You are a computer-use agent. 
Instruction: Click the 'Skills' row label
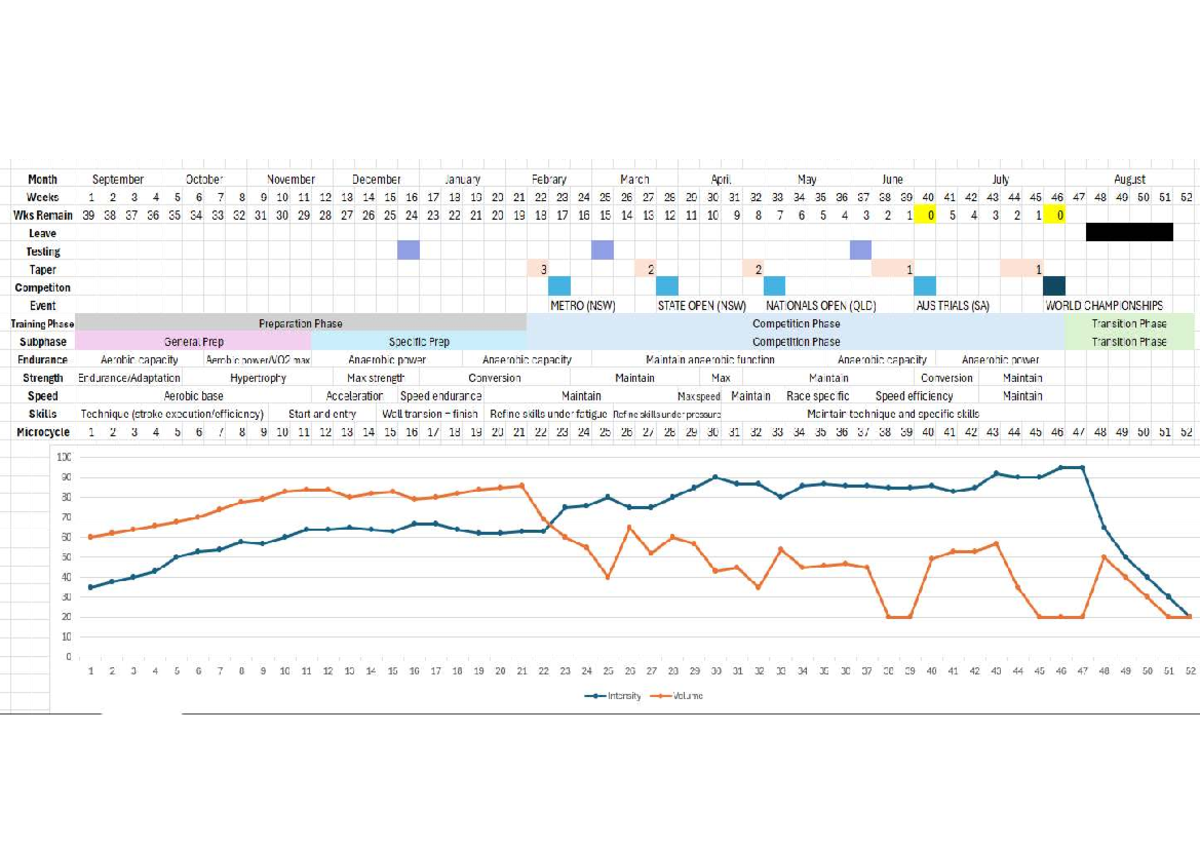42,413
